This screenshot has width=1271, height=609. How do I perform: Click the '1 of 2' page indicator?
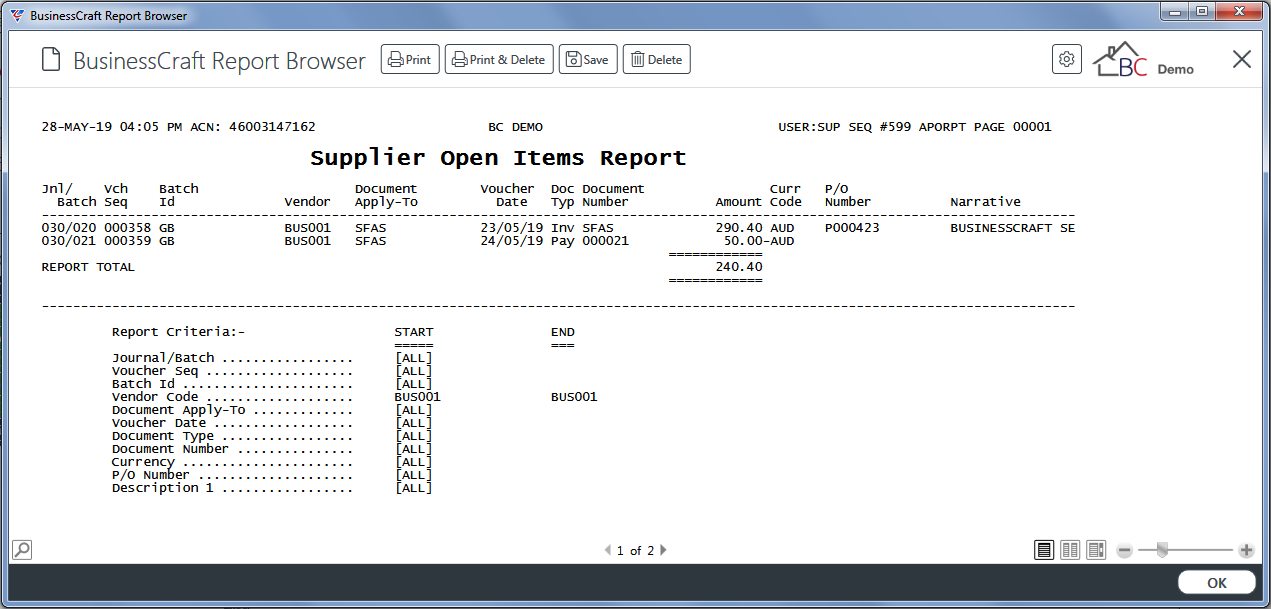point(635,550)
